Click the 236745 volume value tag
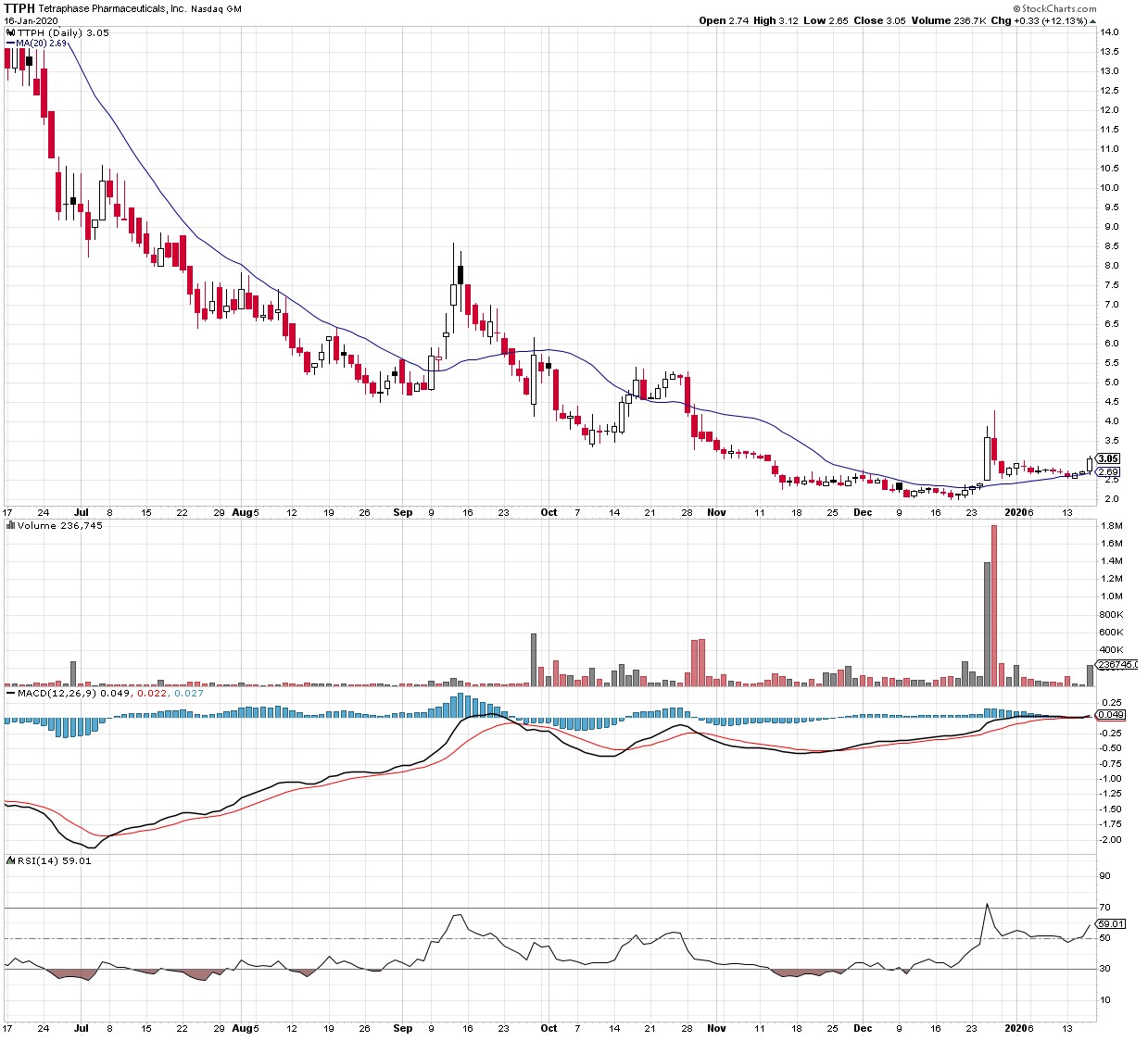1148x1041 pixels. point(1116,665)
